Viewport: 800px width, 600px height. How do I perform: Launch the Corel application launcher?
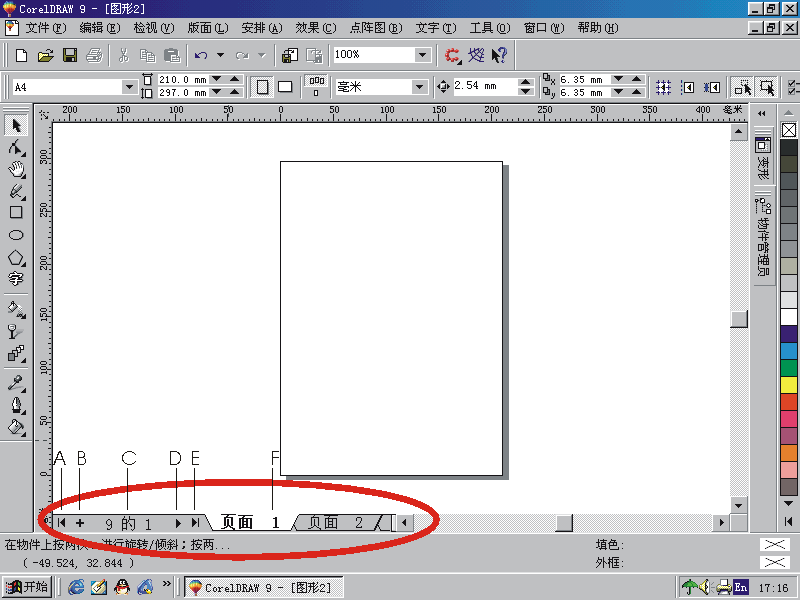[452, 55]
